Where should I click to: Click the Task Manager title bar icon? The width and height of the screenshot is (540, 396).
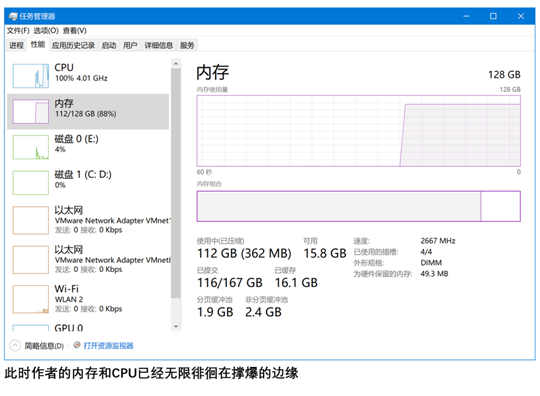(x=13, y=16)
